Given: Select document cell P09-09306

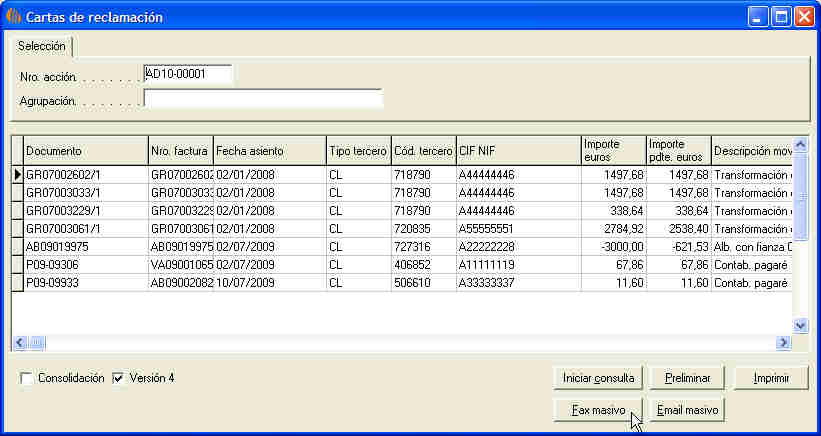Looking at the screenshot, I should click(86, 265).
